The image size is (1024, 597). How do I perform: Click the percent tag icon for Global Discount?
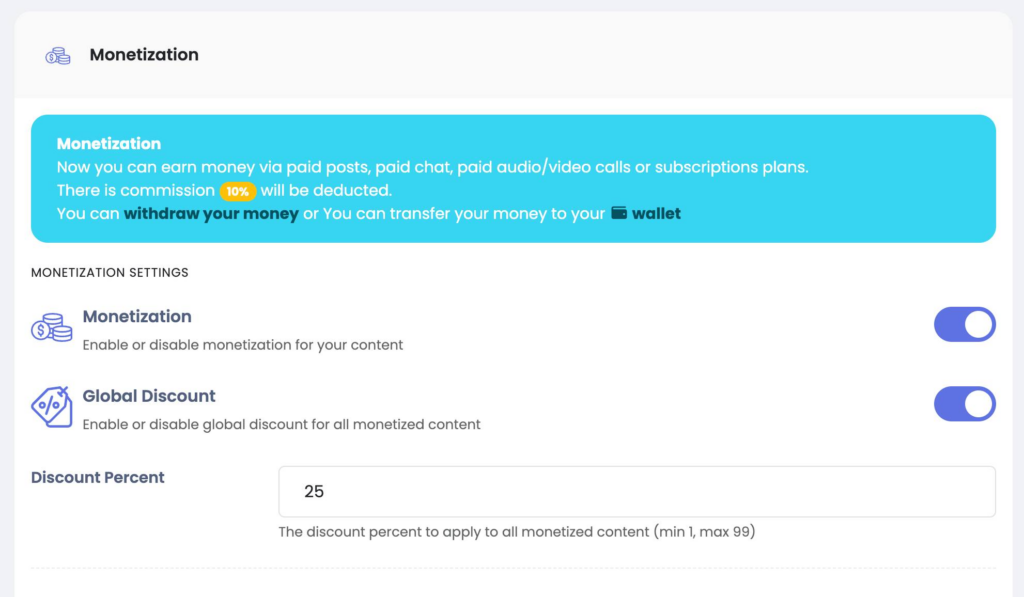click(x=52, y=407)
